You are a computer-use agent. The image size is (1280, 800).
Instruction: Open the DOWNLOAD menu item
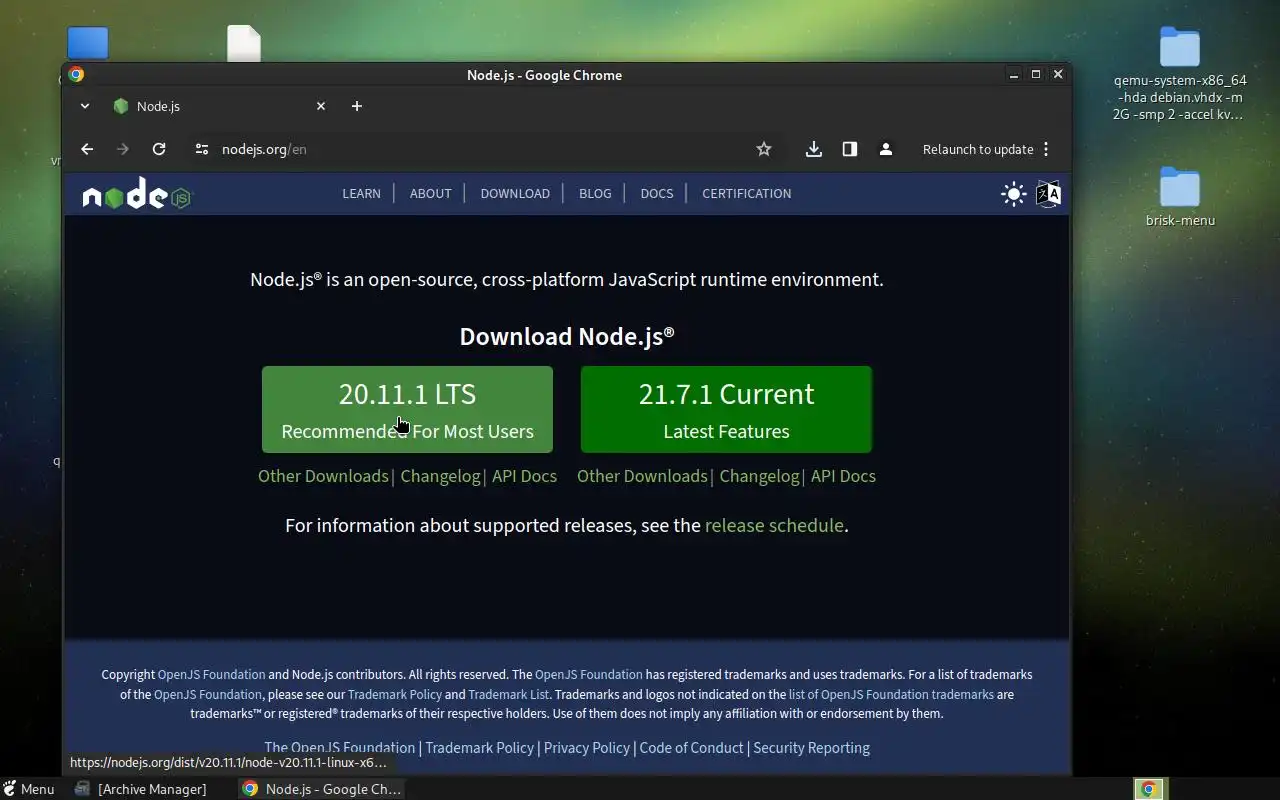pos(515,194)
